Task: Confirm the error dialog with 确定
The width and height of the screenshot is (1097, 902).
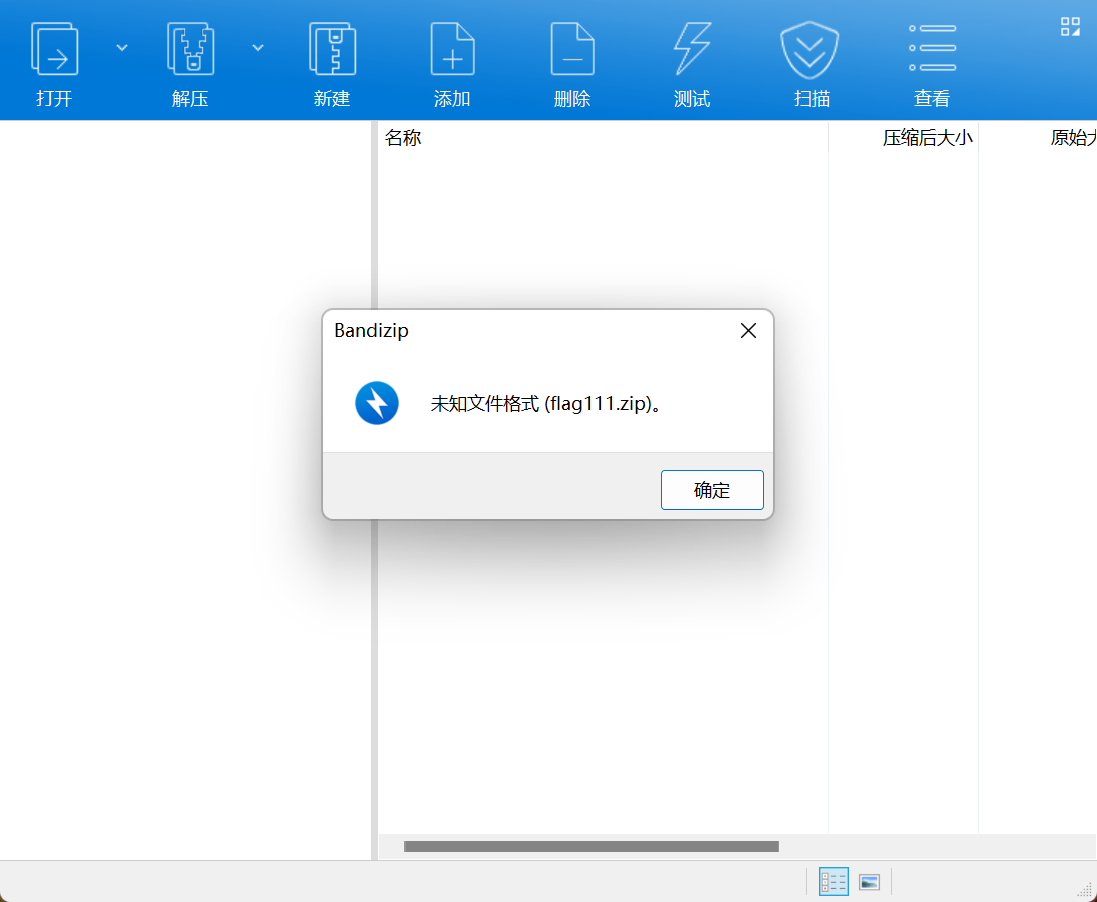Action: pyautogui.click(x=712, y=490)
